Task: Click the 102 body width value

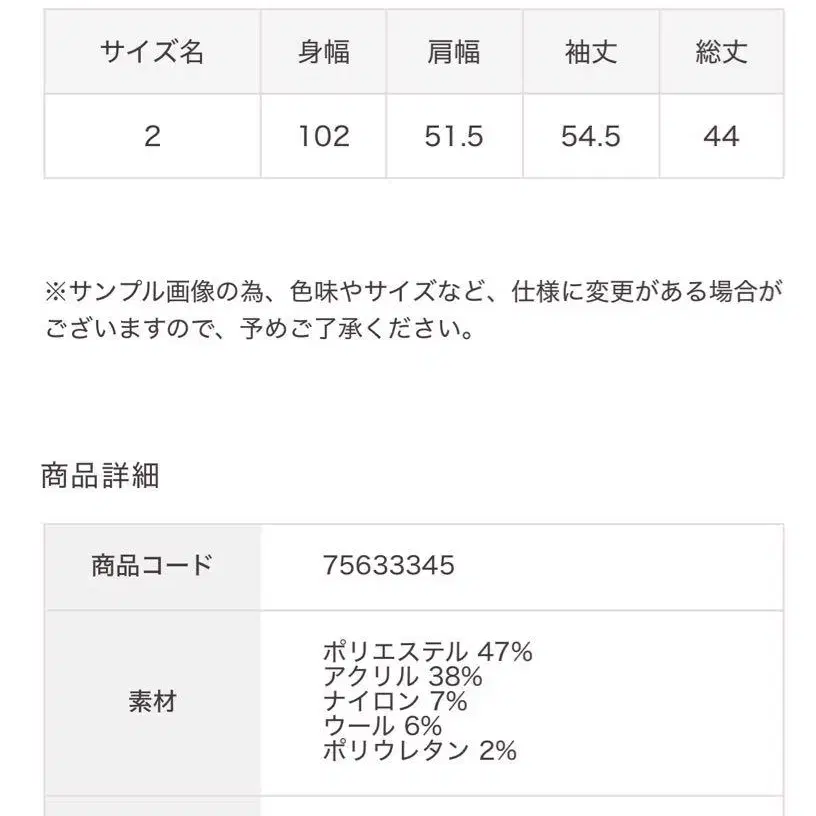Action: (x=324, y=136)
